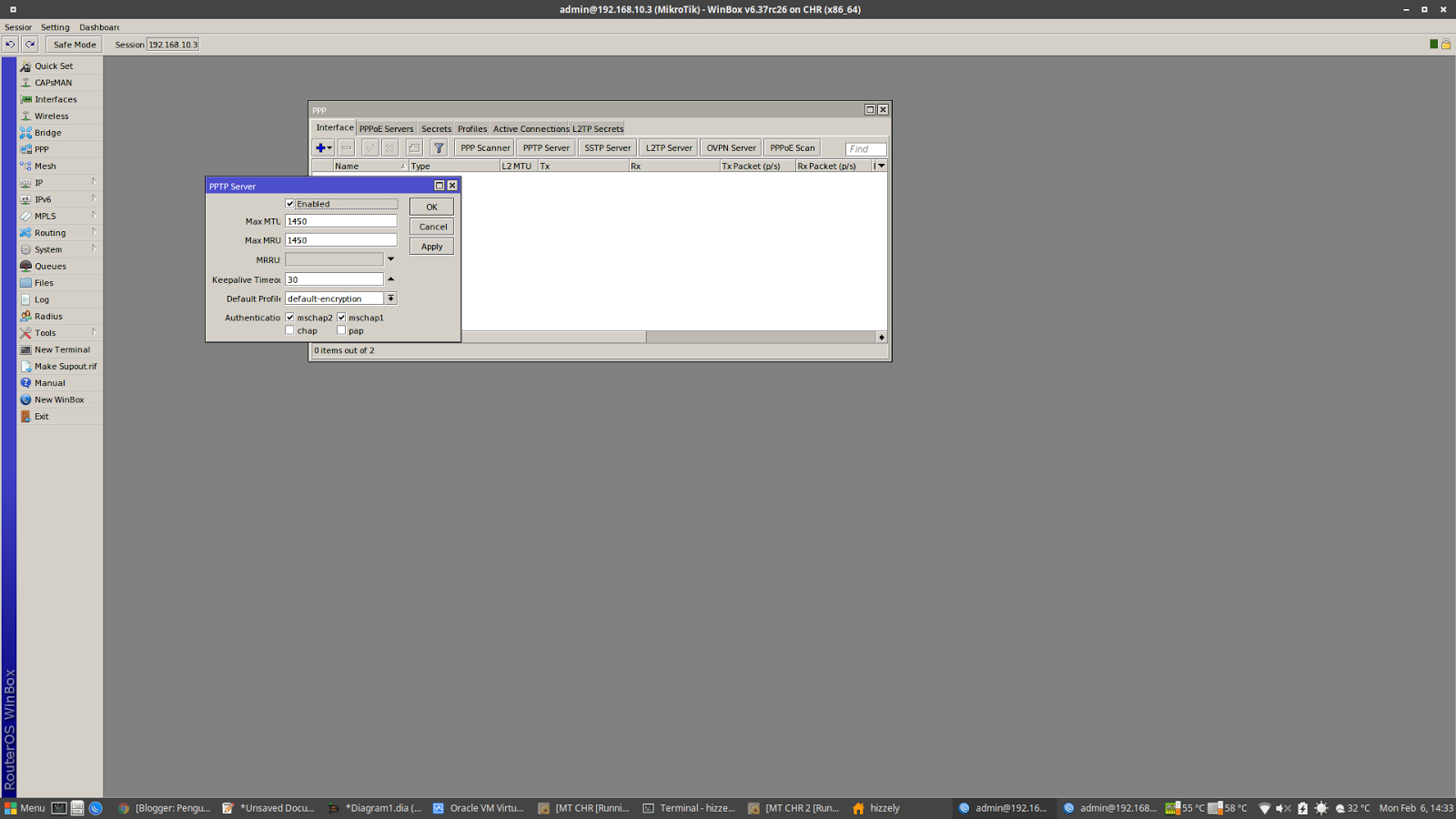1456x819 pixels.
Task: Click Apply in PPTP Server dialog
Action: [x=431, y=247]
